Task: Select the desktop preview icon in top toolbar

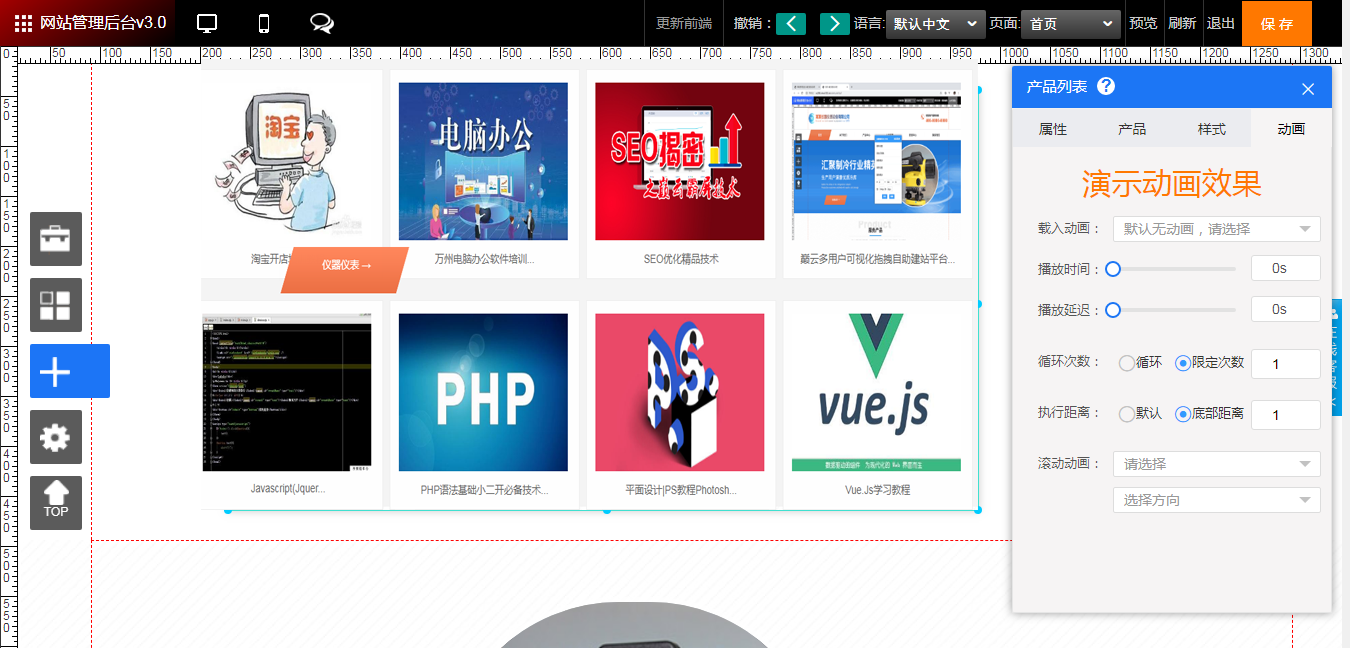Action: (206, 21)
